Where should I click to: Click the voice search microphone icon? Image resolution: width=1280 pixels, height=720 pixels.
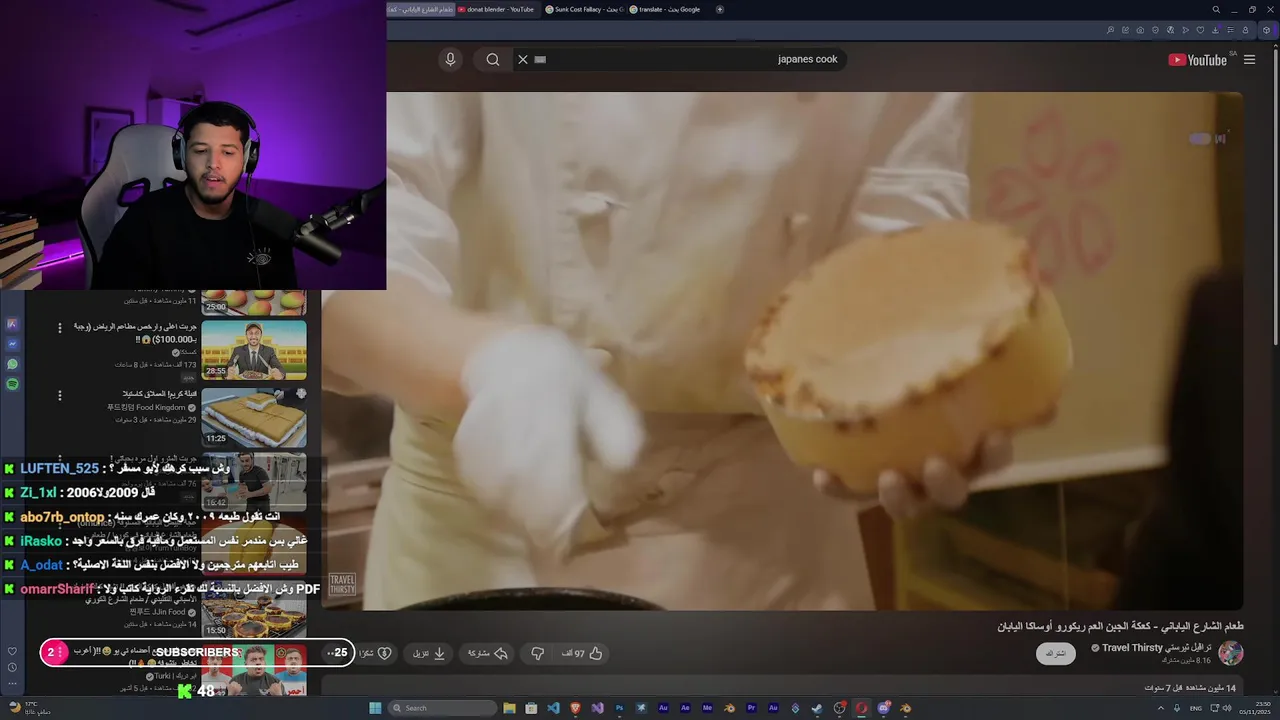pyautogui.click(x=450, y=59)
